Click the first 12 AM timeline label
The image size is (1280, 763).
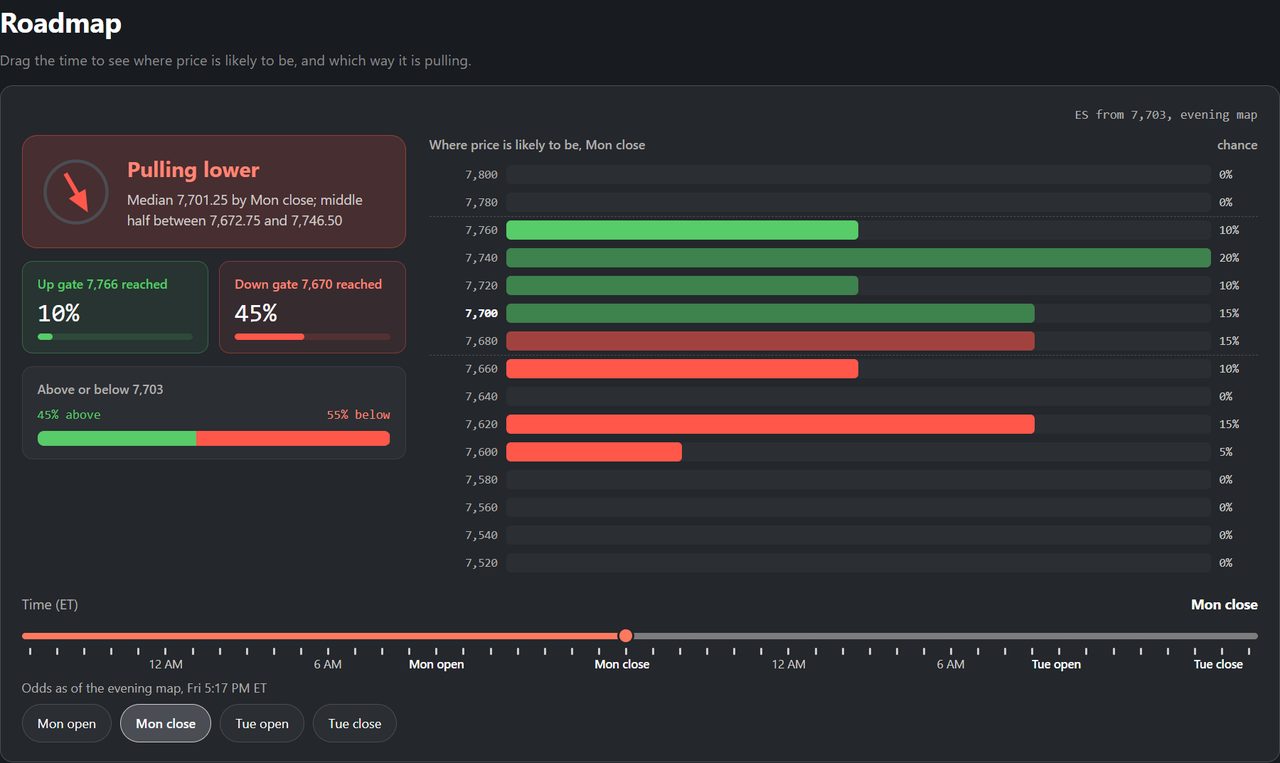click(166, 664)
